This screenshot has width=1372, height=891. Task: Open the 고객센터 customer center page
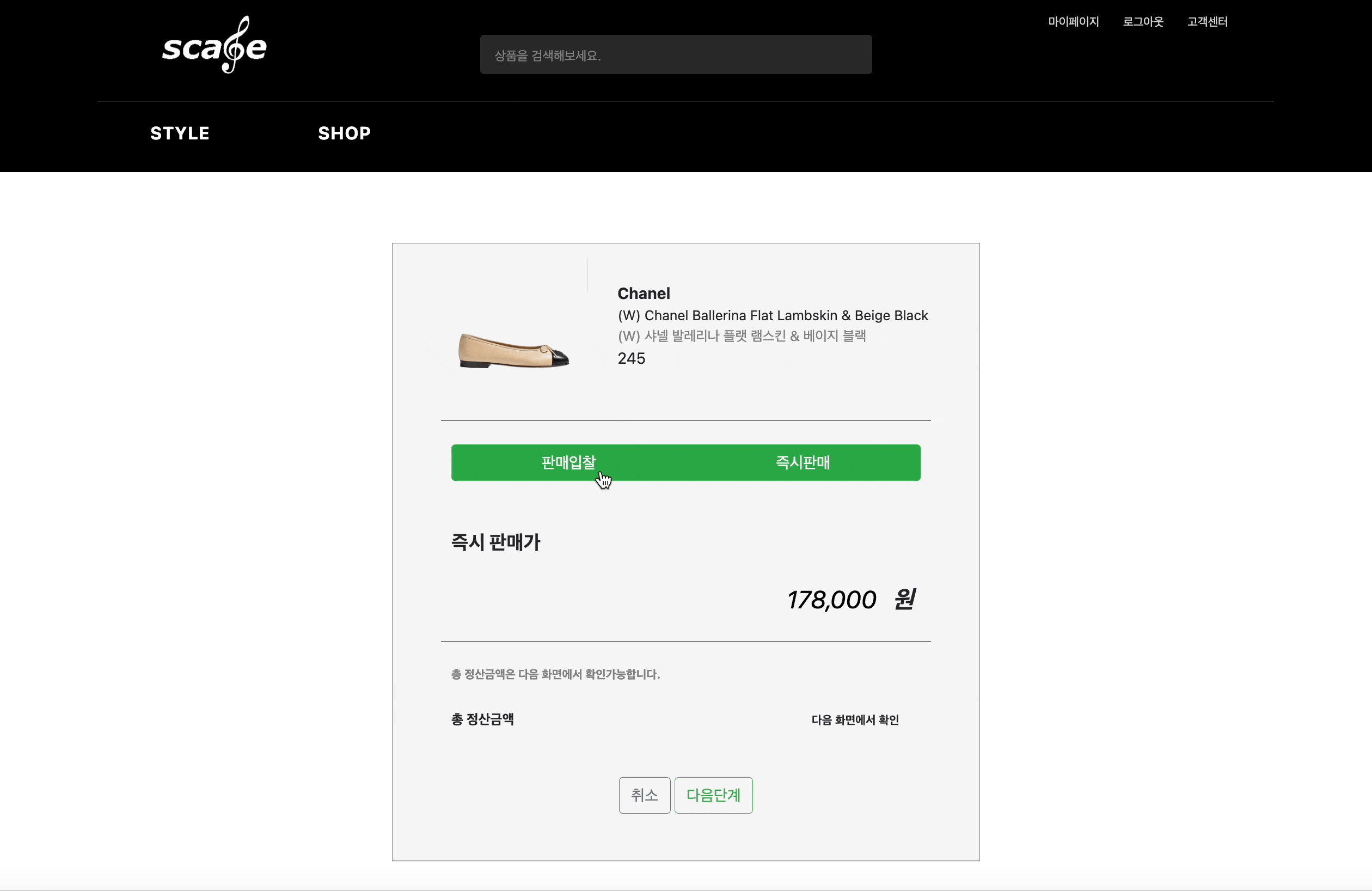pos(1208,22)
